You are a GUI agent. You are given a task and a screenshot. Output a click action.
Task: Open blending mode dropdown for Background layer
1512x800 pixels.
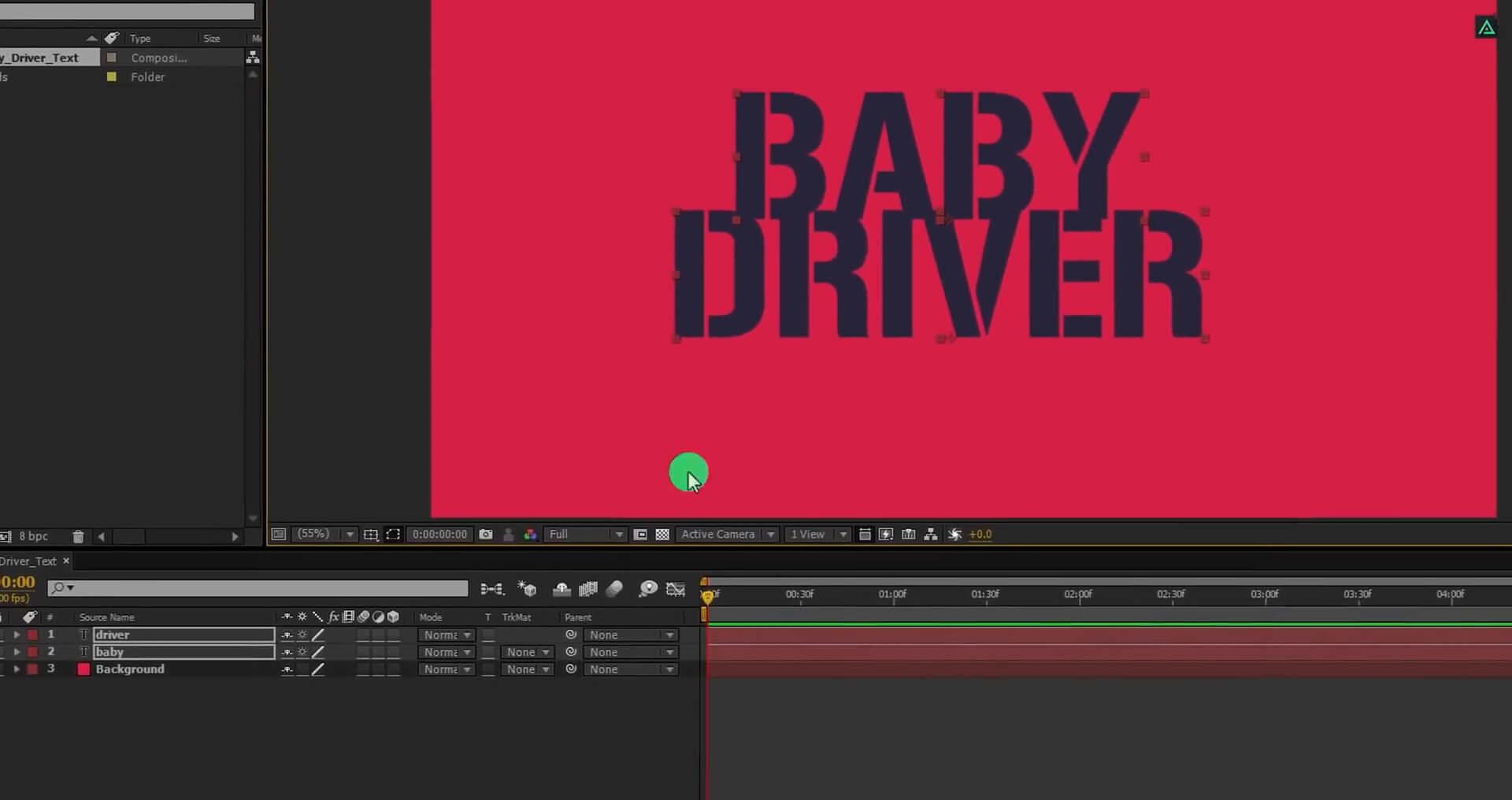447,669
